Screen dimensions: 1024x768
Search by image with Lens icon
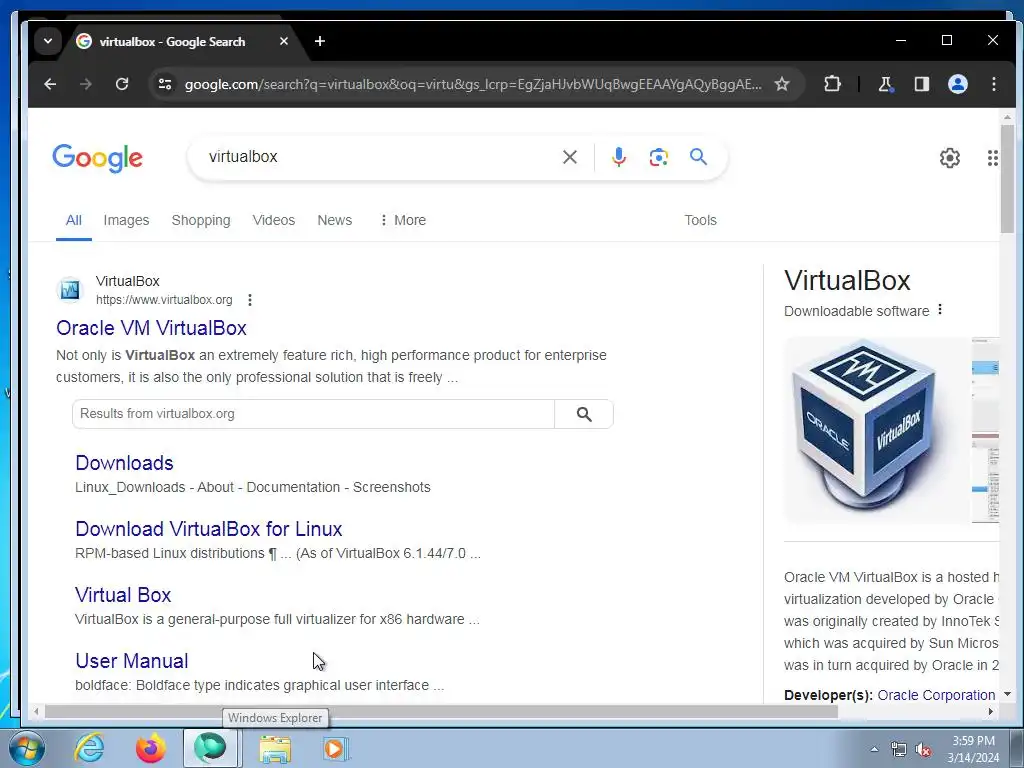(x=658, y=157)
